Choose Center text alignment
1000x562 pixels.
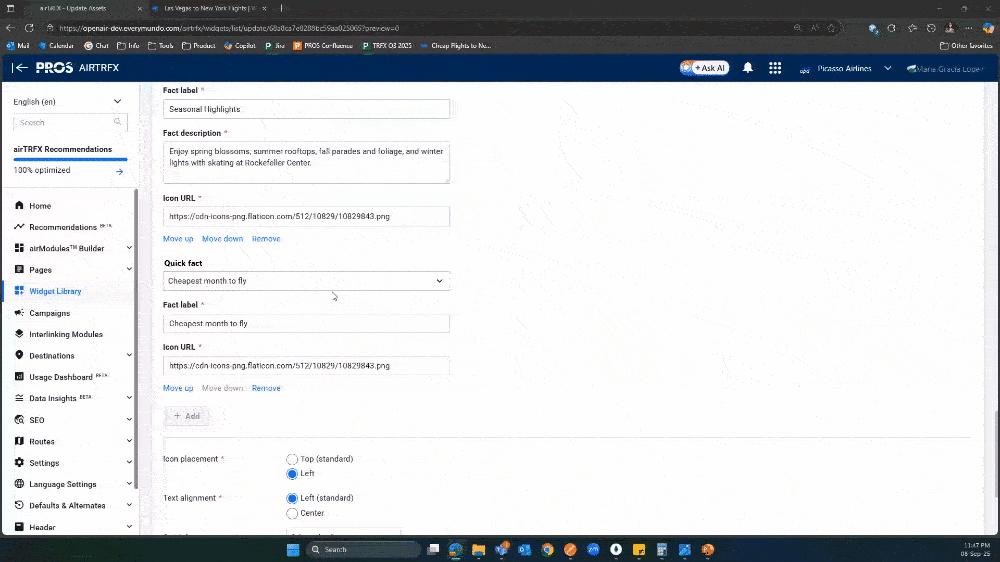pyautogui.click(x=292, y=513)
